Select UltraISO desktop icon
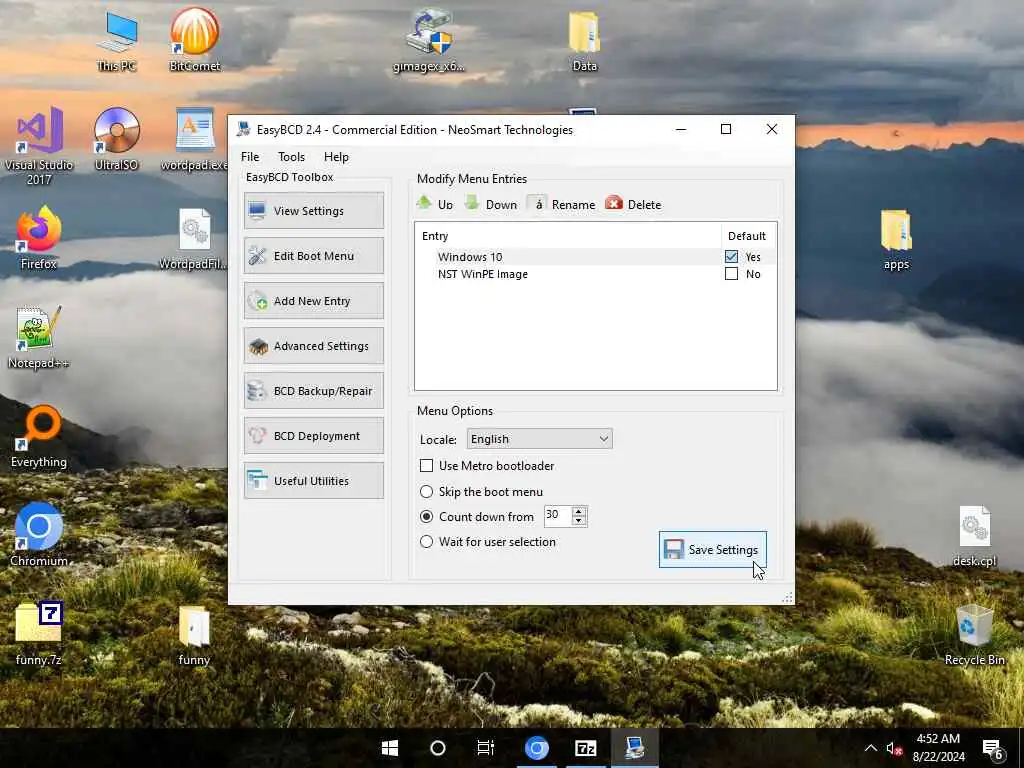This screenshot has height=768, width=1024. (x=116, y=140)
